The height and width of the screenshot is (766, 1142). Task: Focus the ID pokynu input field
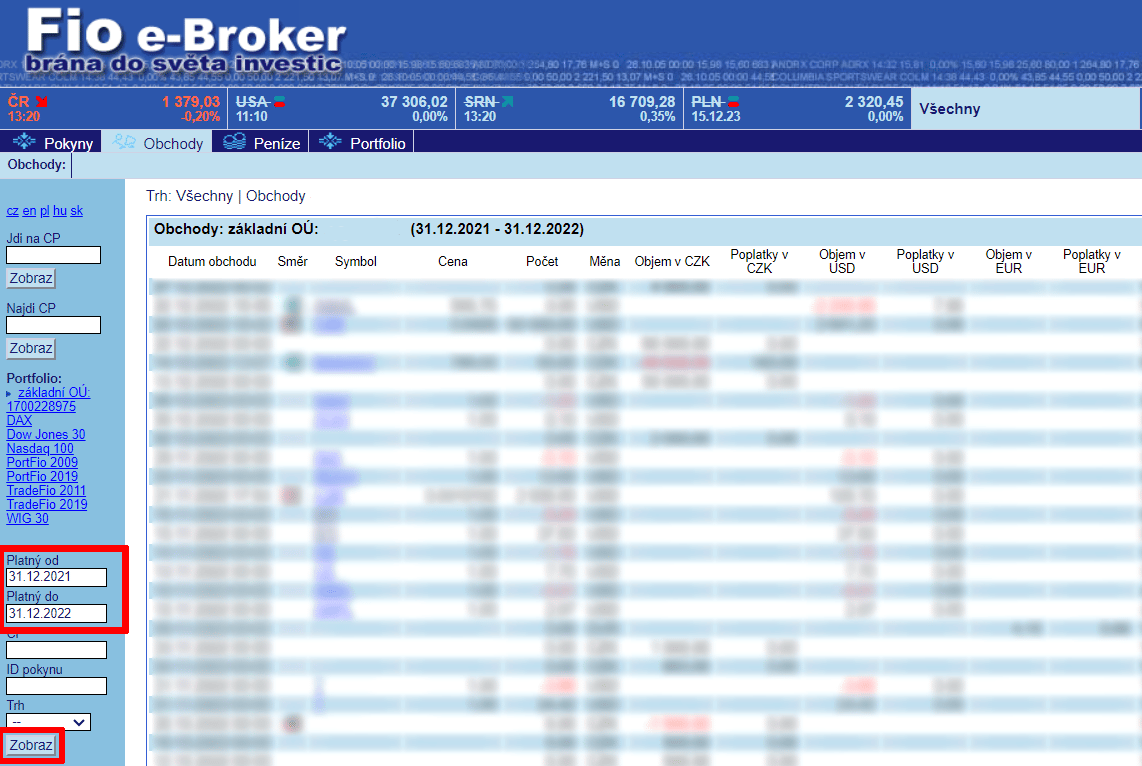pyautogui.click(x=56, y=686)
